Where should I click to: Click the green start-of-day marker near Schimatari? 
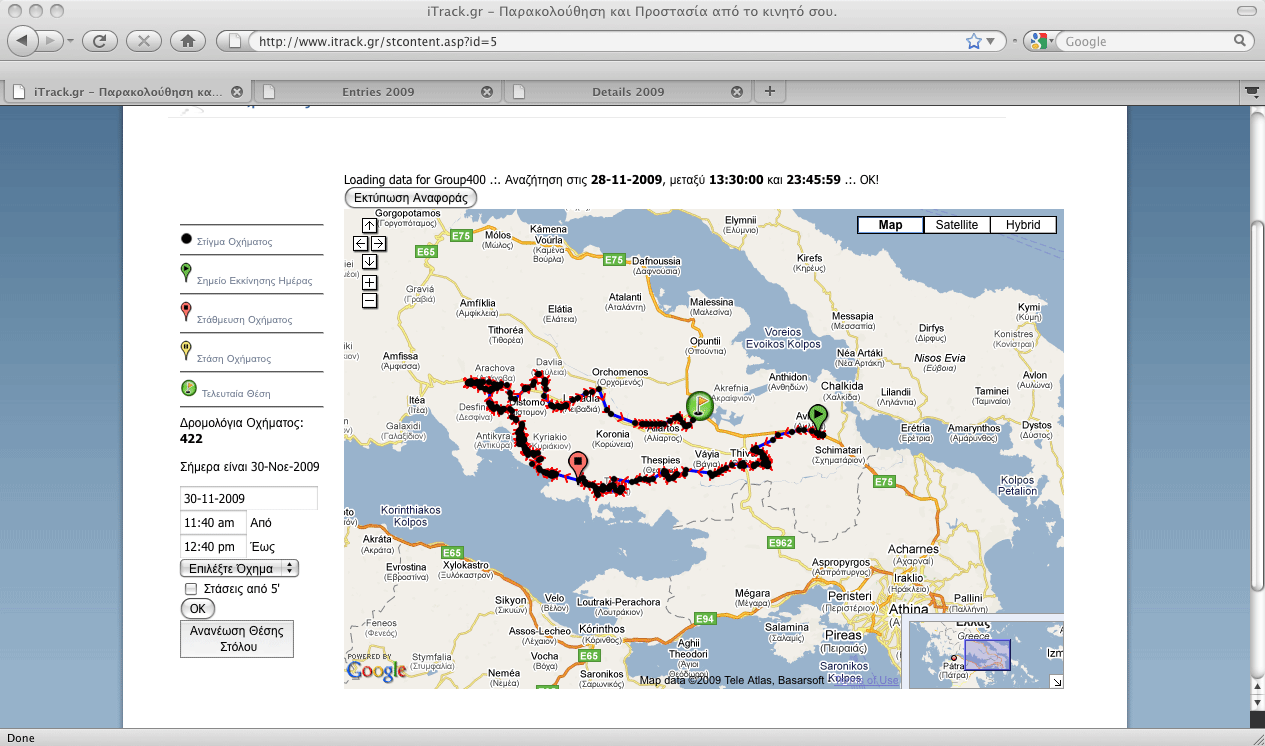click(818, 417)
